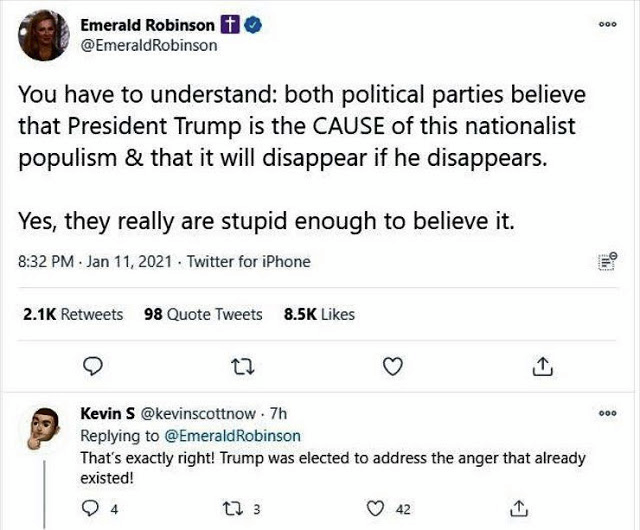View the 8.5K Likes list
The width and height of the screenshot is (640, 530).
tap(319, 314)
